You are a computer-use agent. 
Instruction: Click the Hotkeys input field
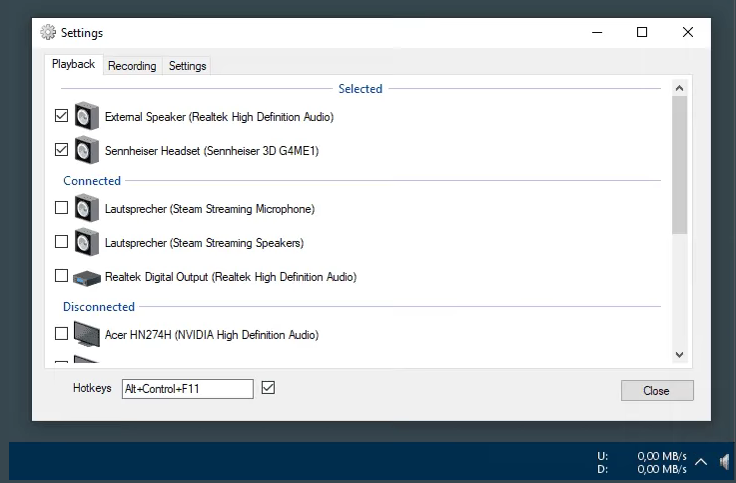point(188,389)
